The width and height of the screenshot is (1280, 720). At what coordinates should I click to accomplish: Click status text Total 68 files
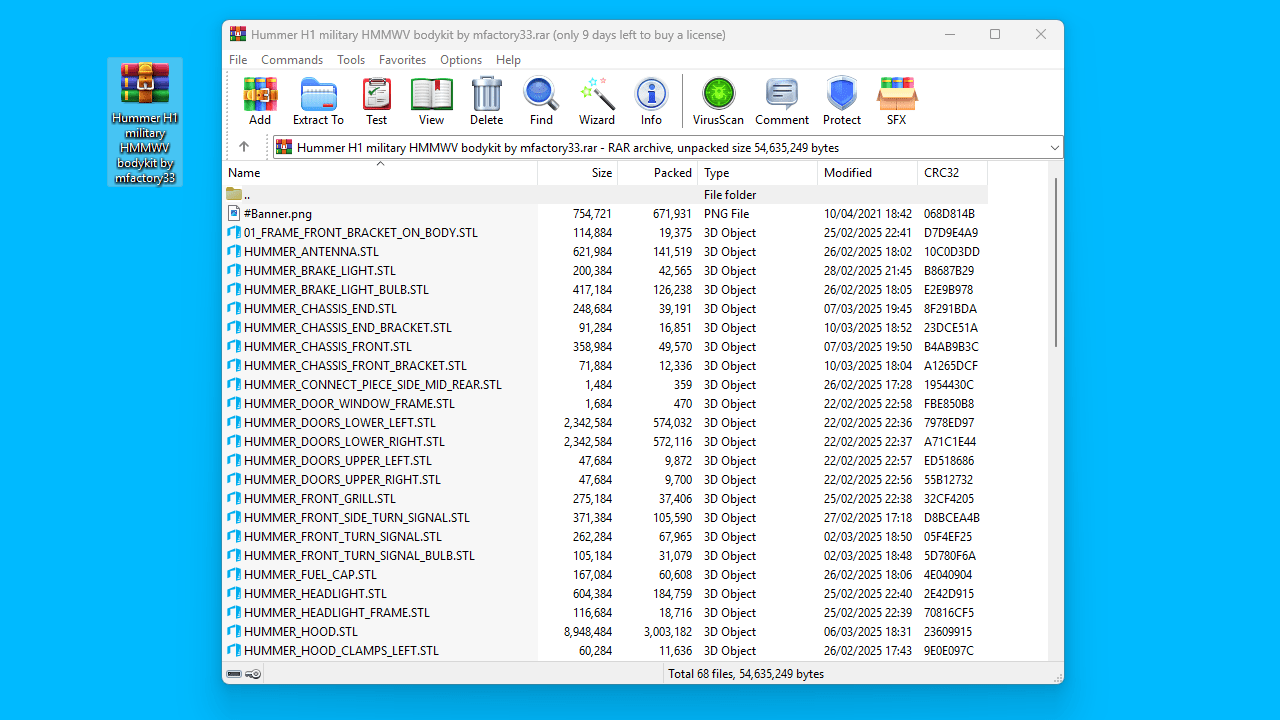[x=746, y=674]
